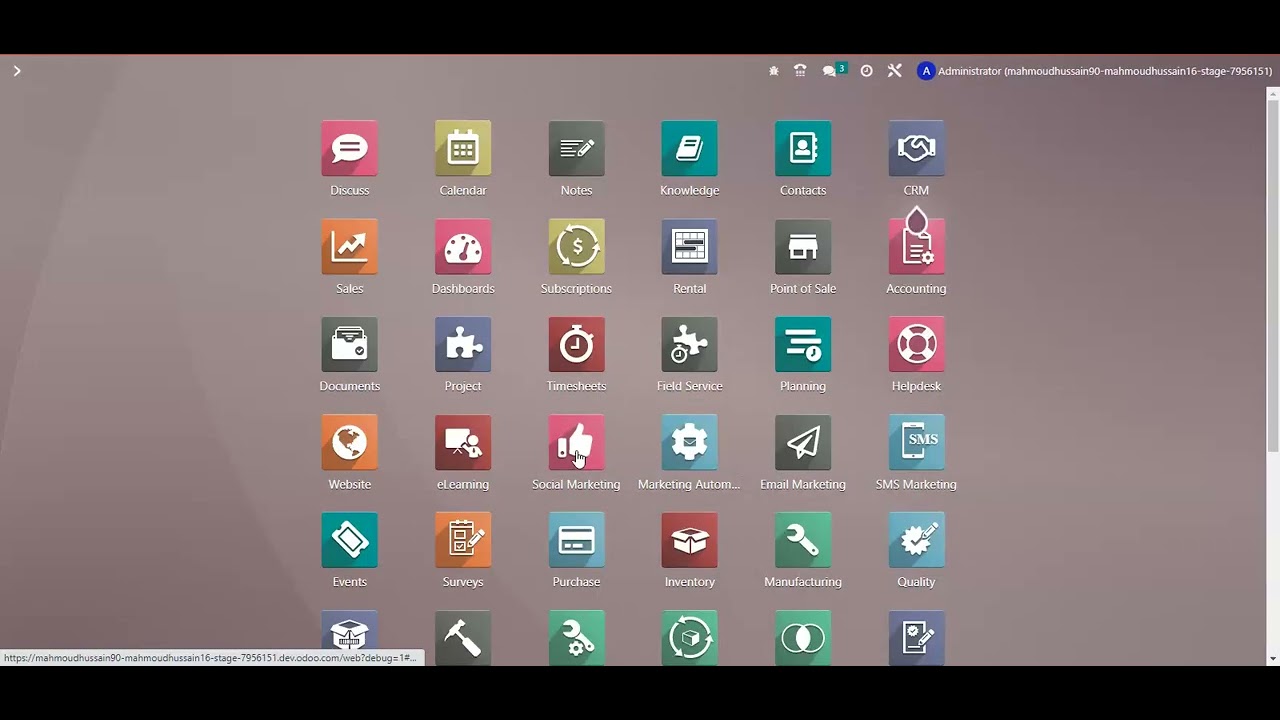Screen dimensions: 1280x720
Task: Open the Inventory app
Action: point(689,540)
